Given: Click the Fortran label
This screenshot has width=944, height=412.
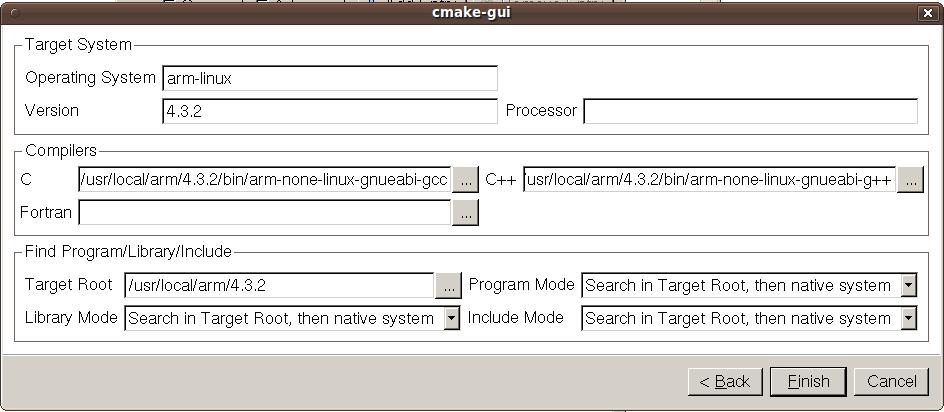Looking at the screenshot, I should click(x=46, y=213).
